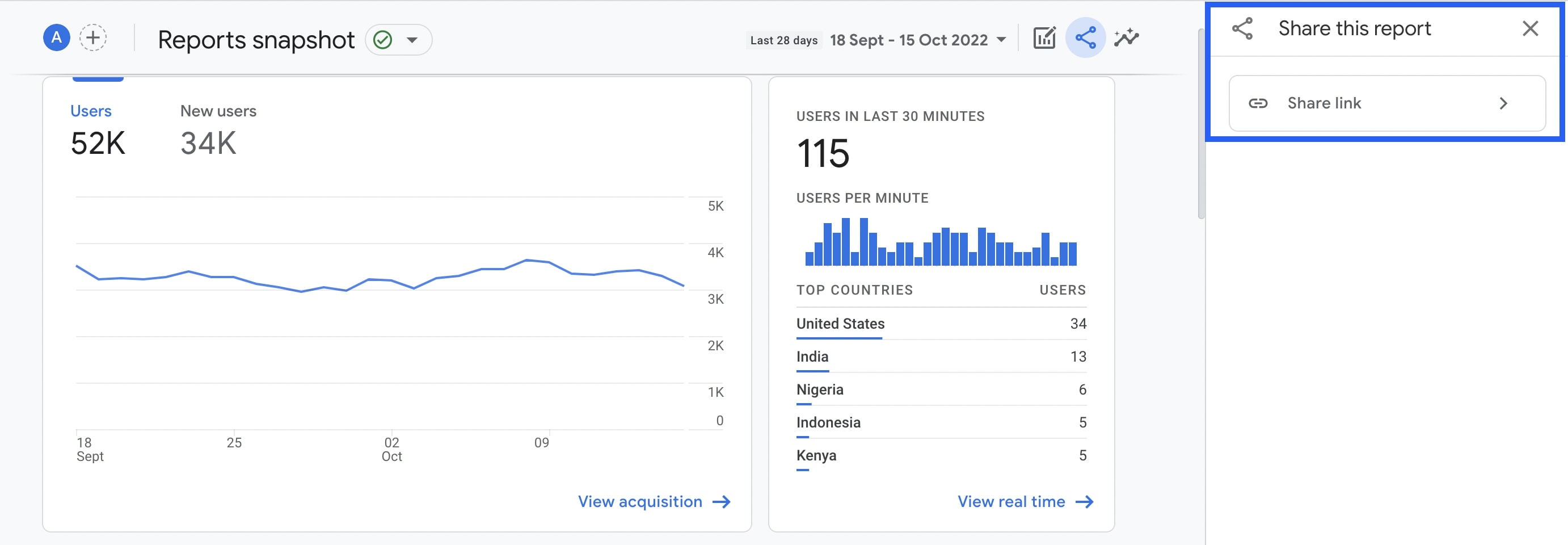Click the Indonesia country row
The width and height of the screenshot is (1568, 545).
click(941, 422)
